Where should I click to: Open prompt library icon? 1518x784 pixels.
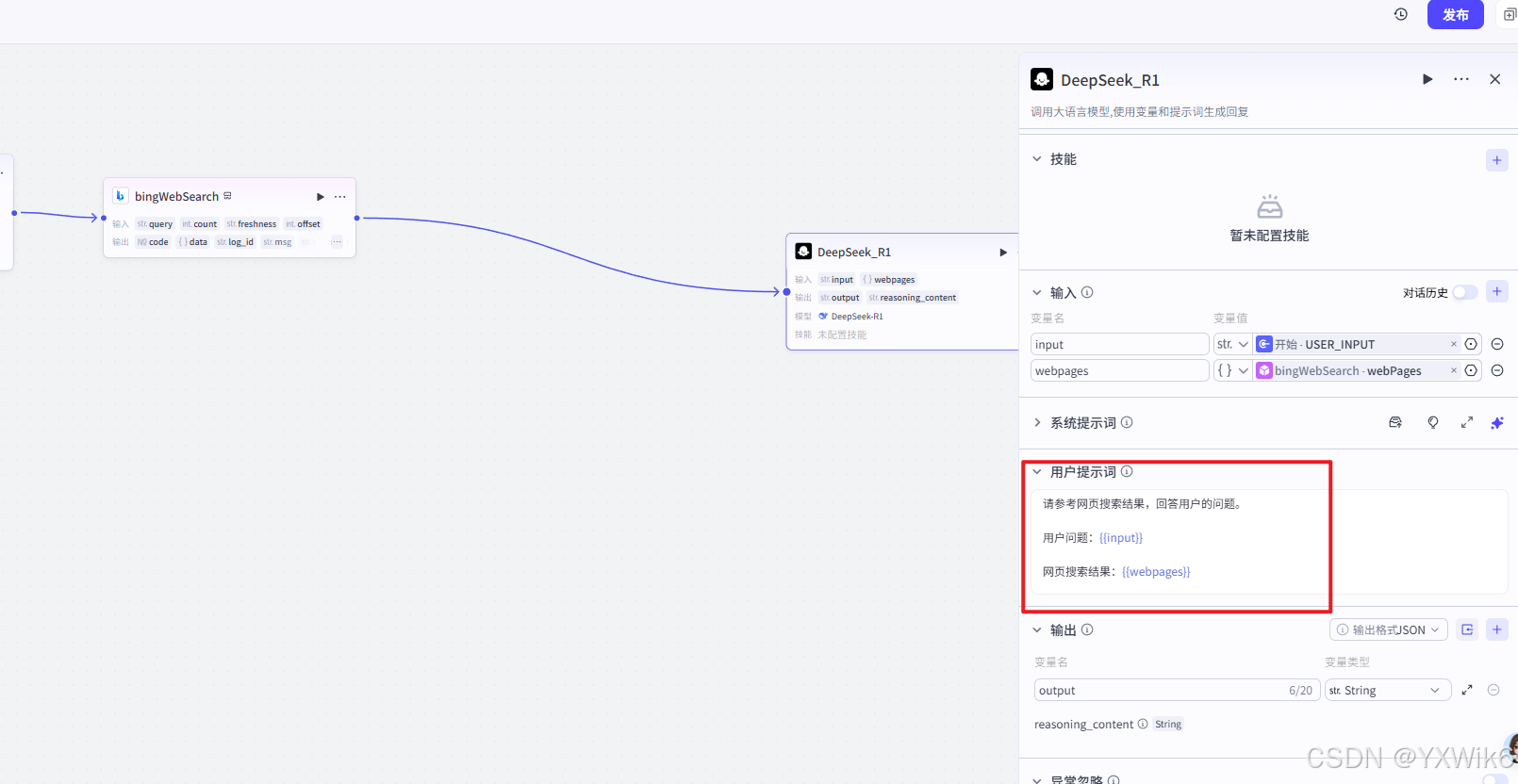pyautogui.click(x=1395, y=422)
